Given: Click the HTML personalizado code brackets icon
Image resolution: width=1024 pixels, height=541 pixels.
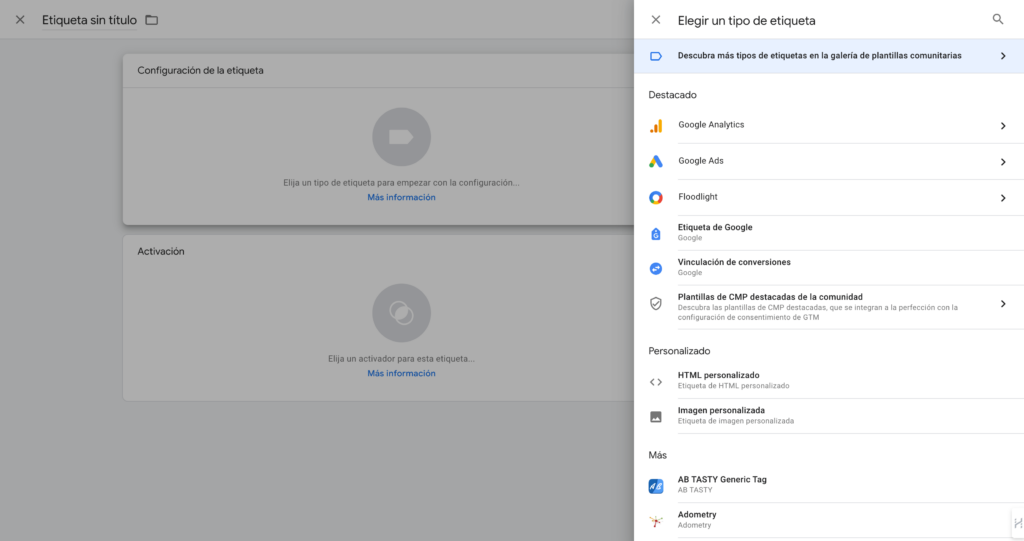Looking at the screenshot, I should click(x=656, y=382).
